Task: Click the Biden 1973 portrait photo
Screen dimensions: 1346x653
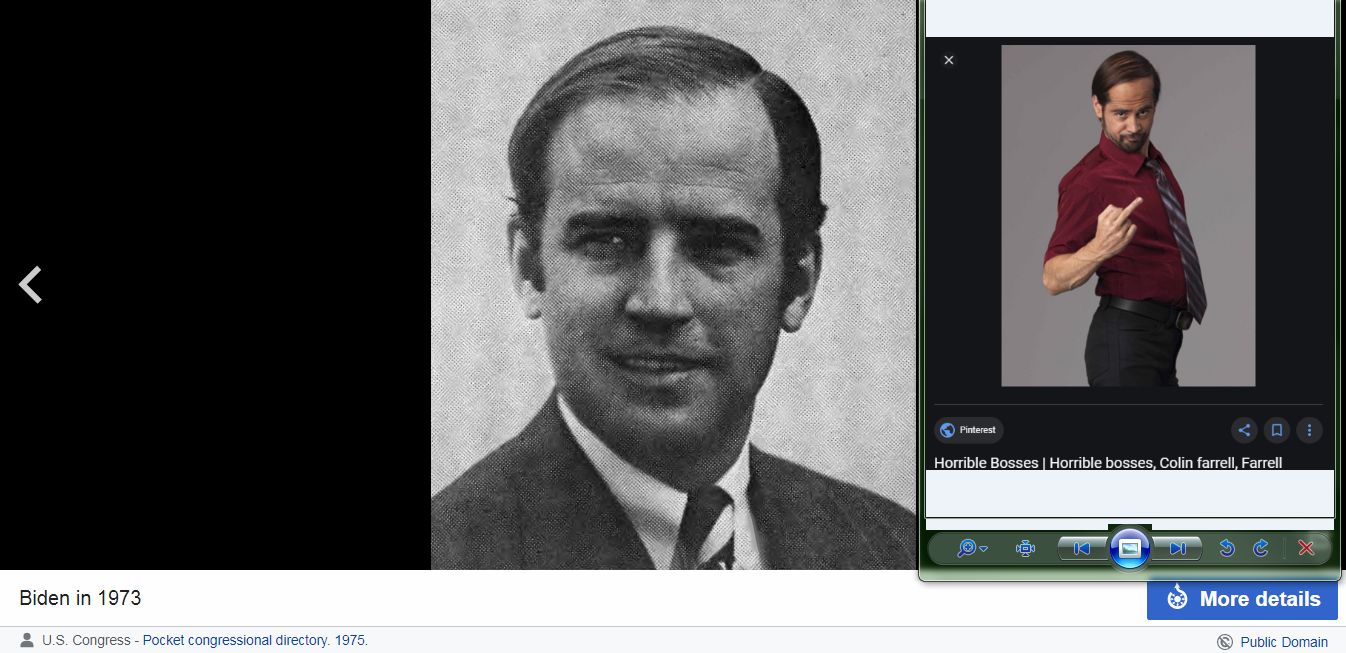Action: pos(674,285)
